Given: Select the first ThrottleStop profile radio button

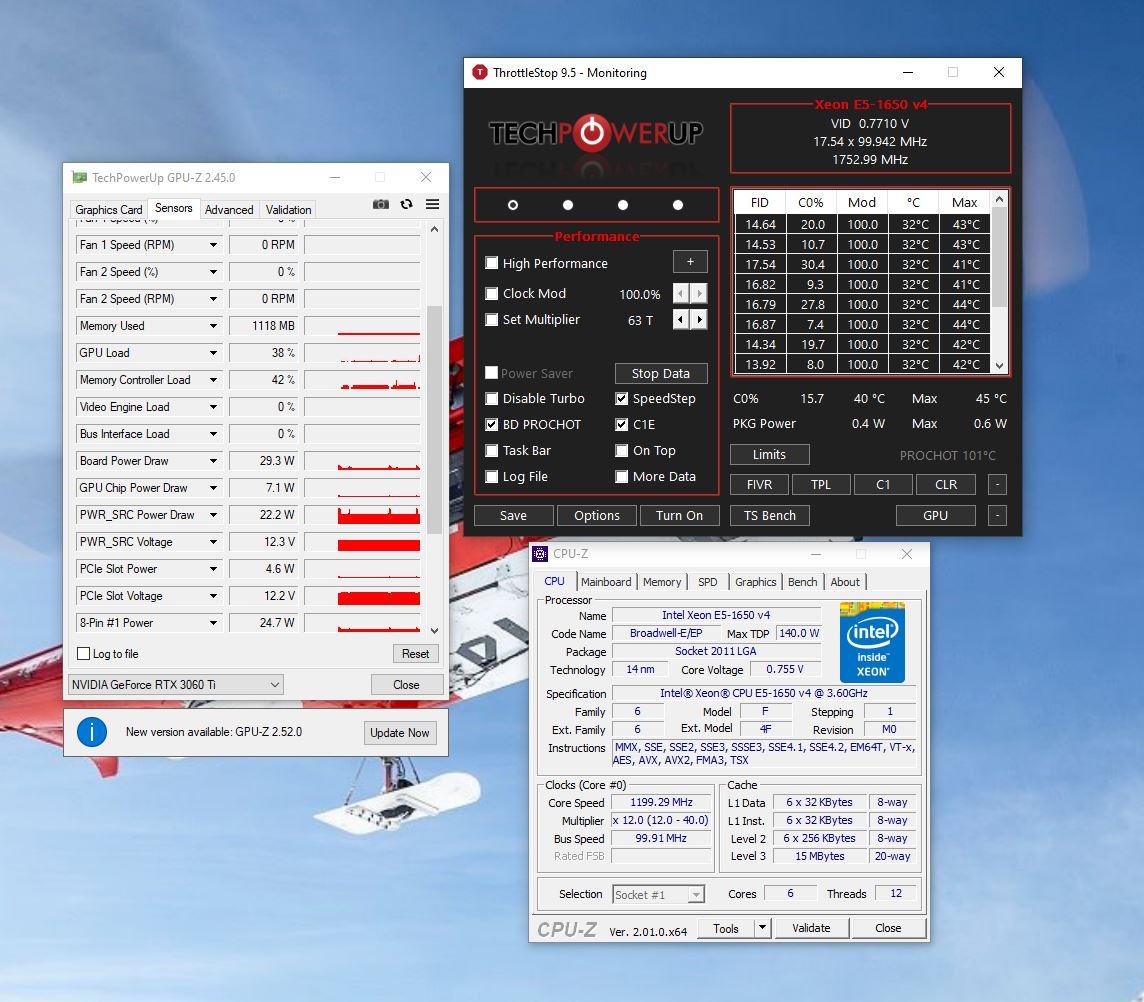Looking at the screenshot, I should click(513, 205).
